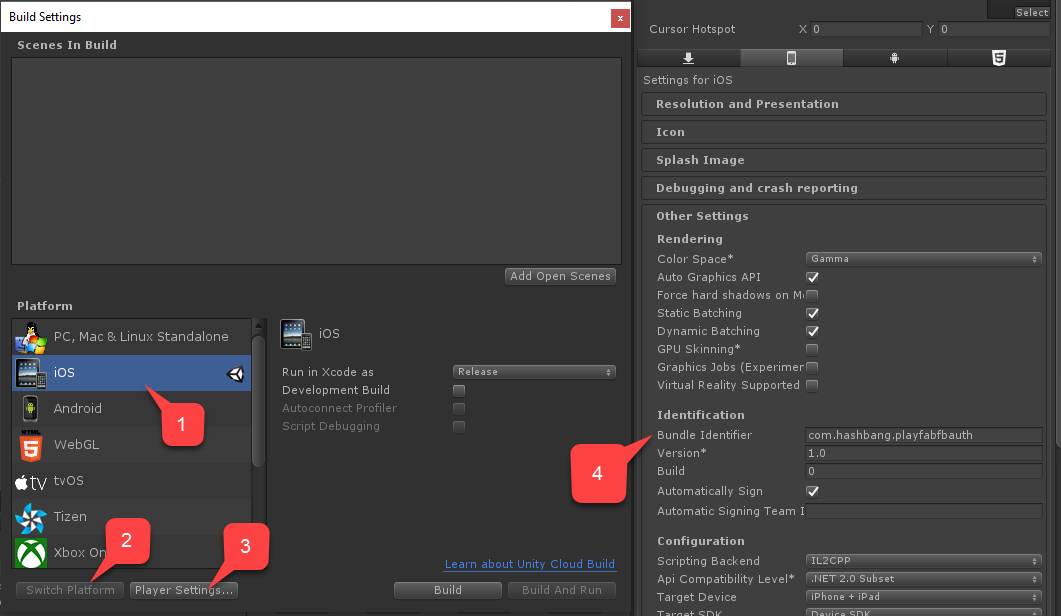Select the Xbox One icon
Image resolution: width=1061 pixels, height=616 pixels.
pyautogui.click(x=30, y=554)
